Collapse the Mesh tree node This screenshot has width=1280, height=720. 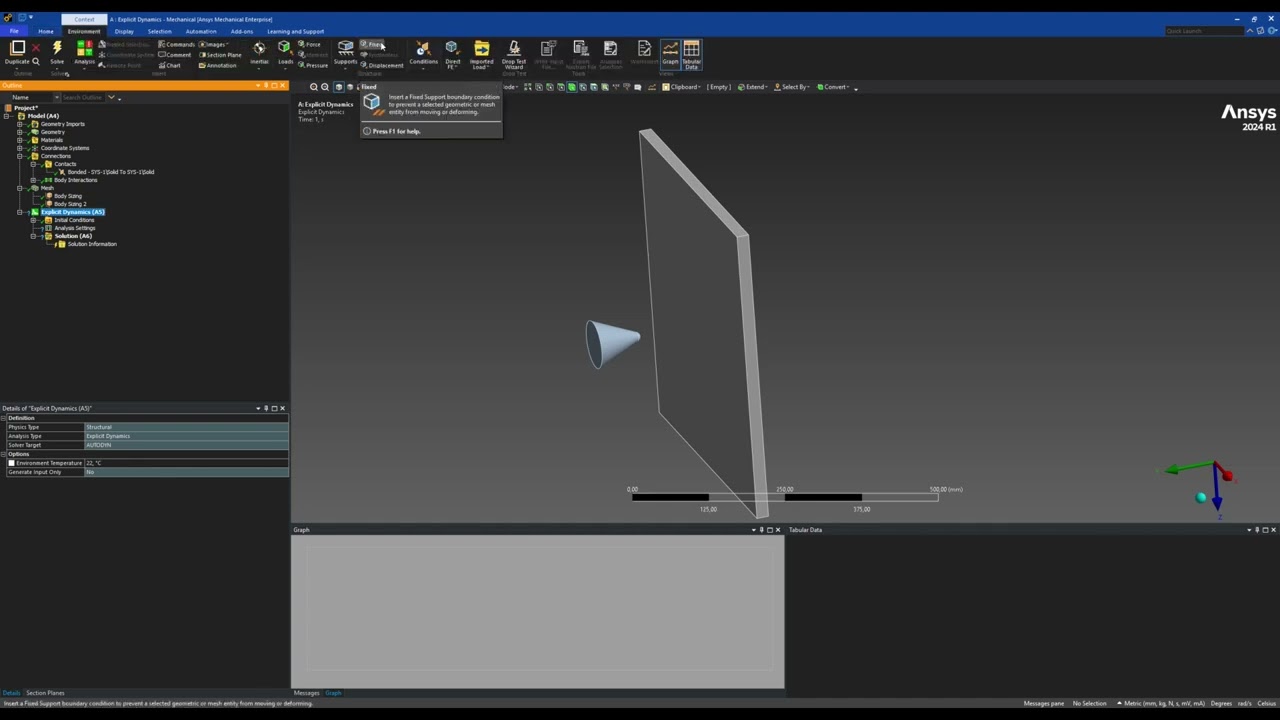(x=20, y=188)
